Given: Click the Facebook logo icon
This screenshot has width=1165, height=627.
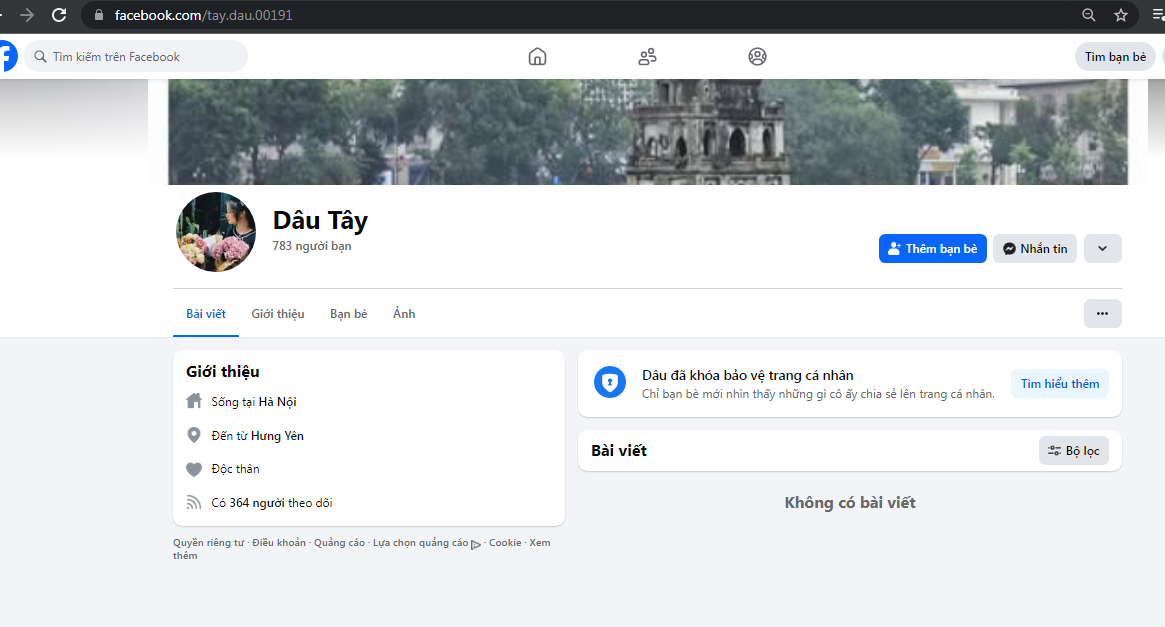Looking at the screenshot, I should pos(6,56).
